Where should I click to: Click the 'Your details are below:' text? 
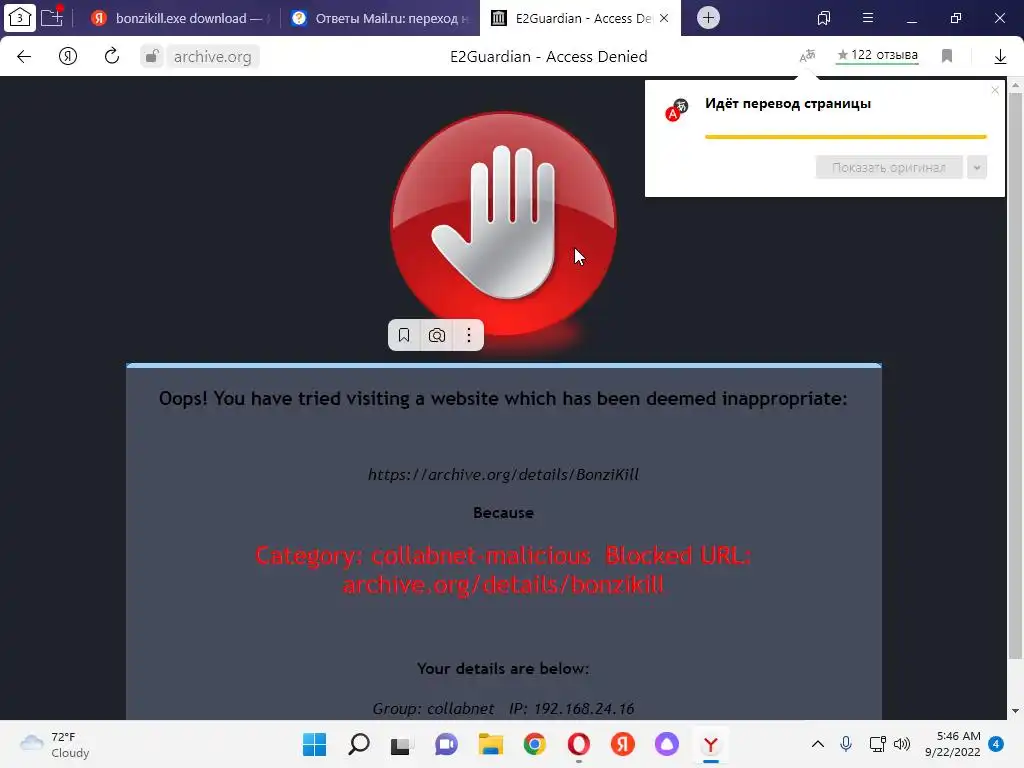[503, 668]
